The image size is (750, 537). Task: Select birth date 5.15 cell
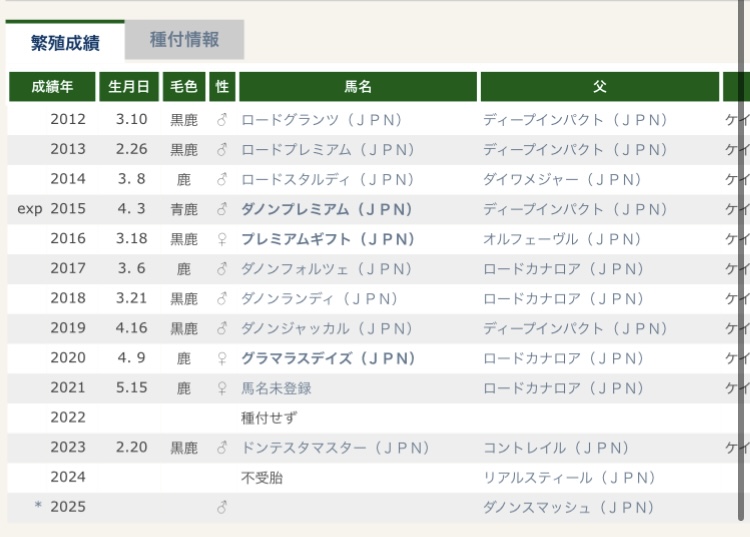pos(132,388)
